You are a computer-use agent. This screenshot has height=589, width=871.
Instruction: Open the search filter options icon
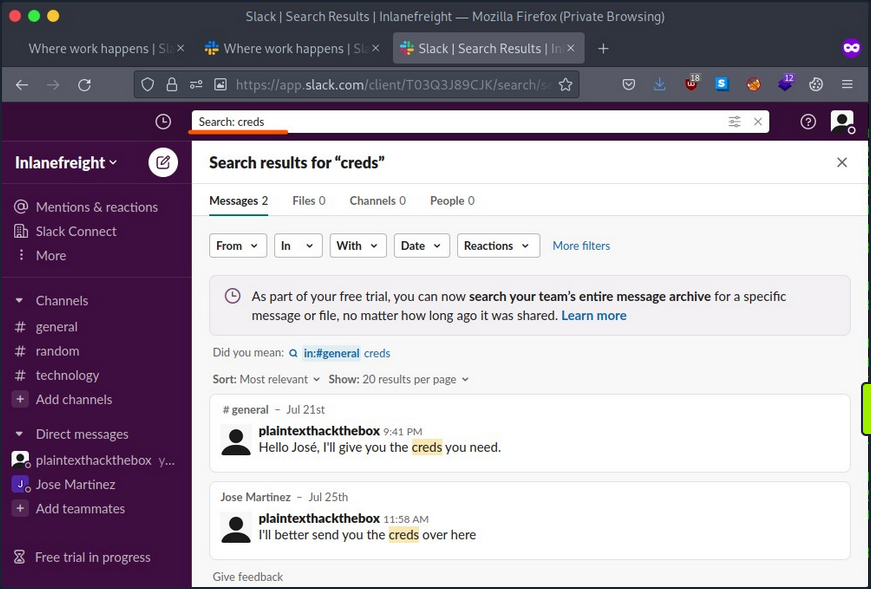[x=734, y=122]
